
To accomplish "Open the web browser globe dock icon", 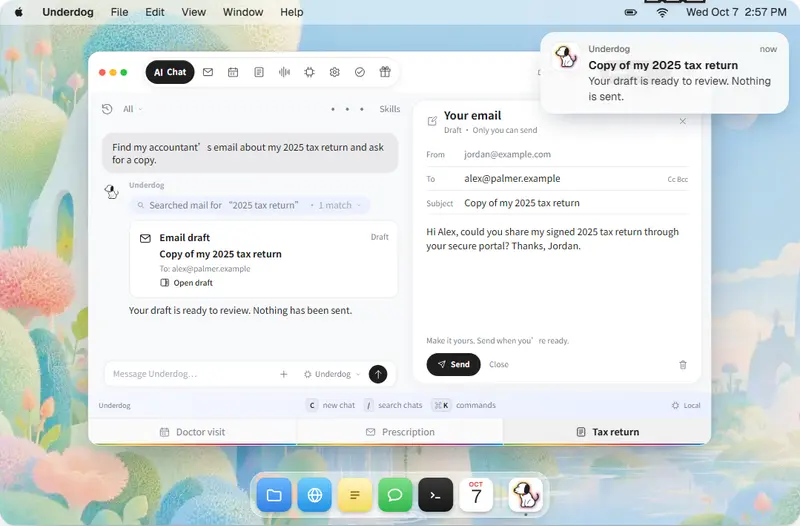I will coord(315,495).
